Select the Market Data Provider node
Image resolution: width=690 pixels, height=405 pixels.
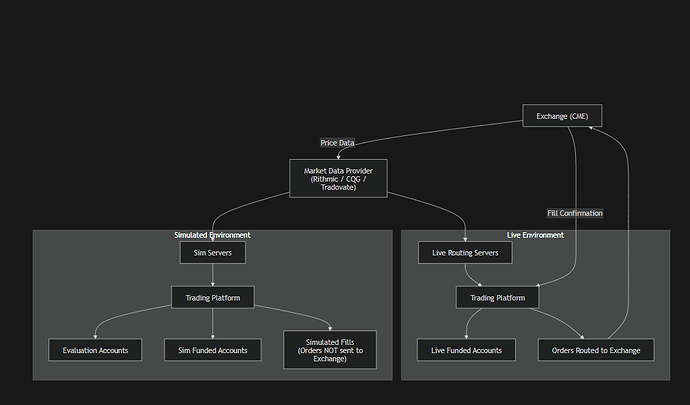coord(337,179)
